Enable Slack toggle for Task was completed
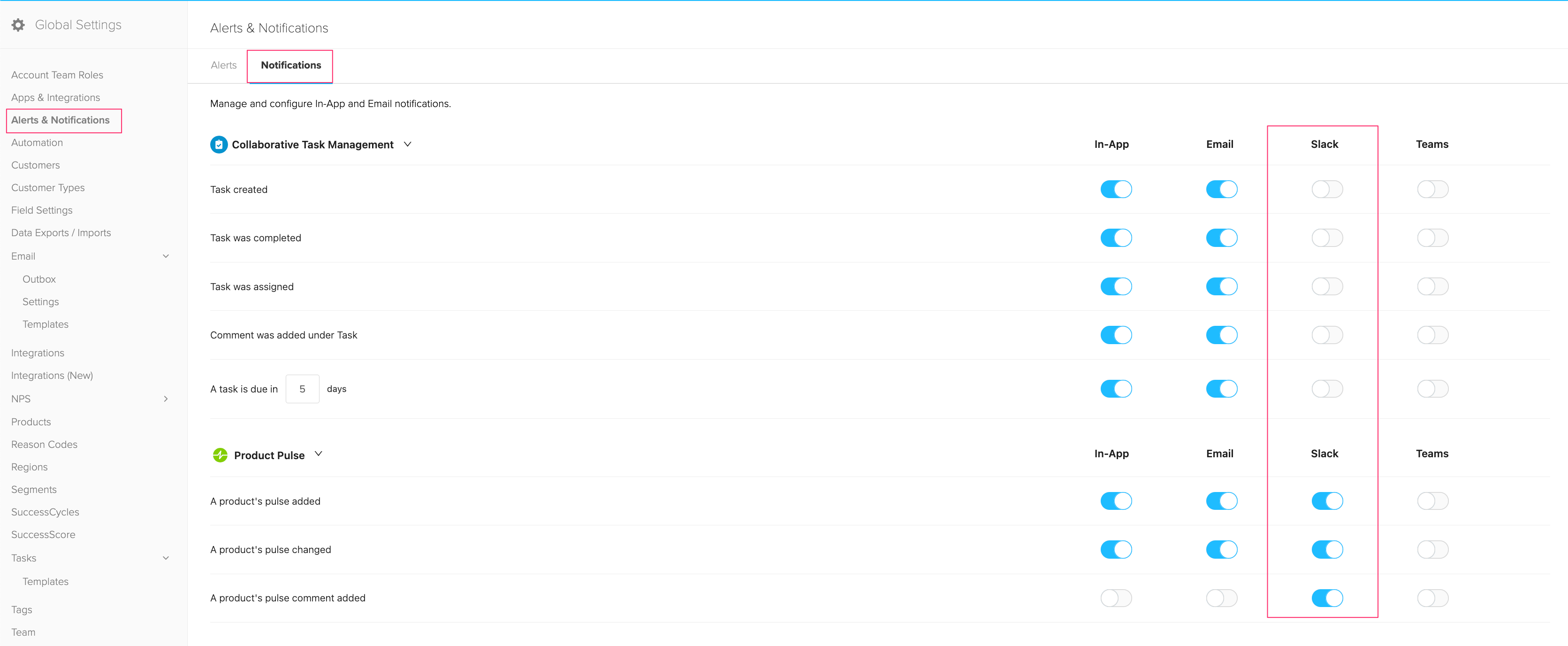Image resolution: width=1568 pixels, height=646 pixels. (x=1327, y=238)
